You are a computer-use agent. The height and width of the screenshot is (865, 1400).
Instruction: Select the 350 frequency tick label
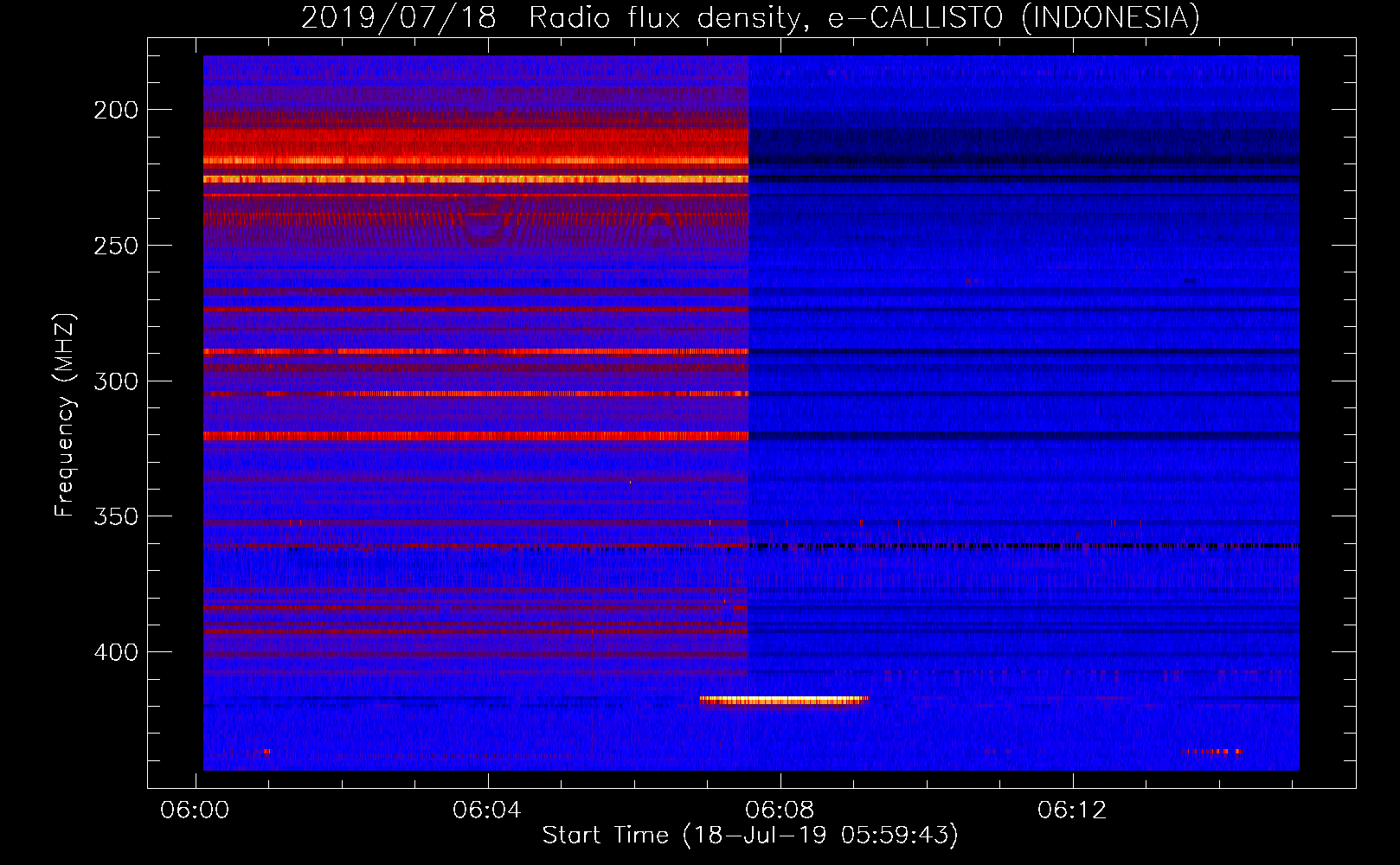coord(116,516)
